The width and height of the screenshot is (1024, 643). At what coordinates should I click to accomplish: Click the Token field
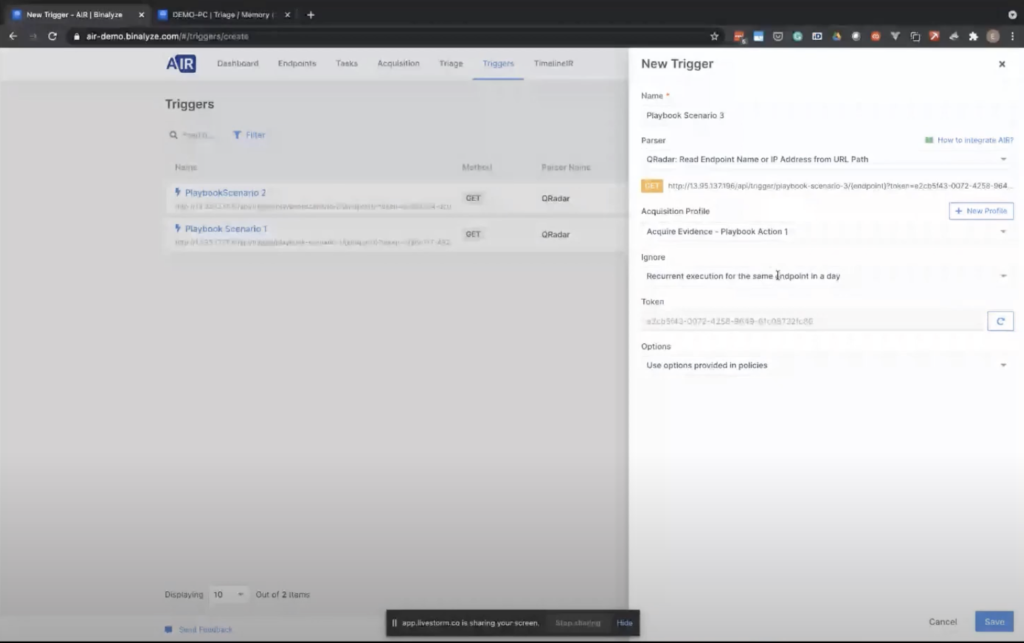812,321
